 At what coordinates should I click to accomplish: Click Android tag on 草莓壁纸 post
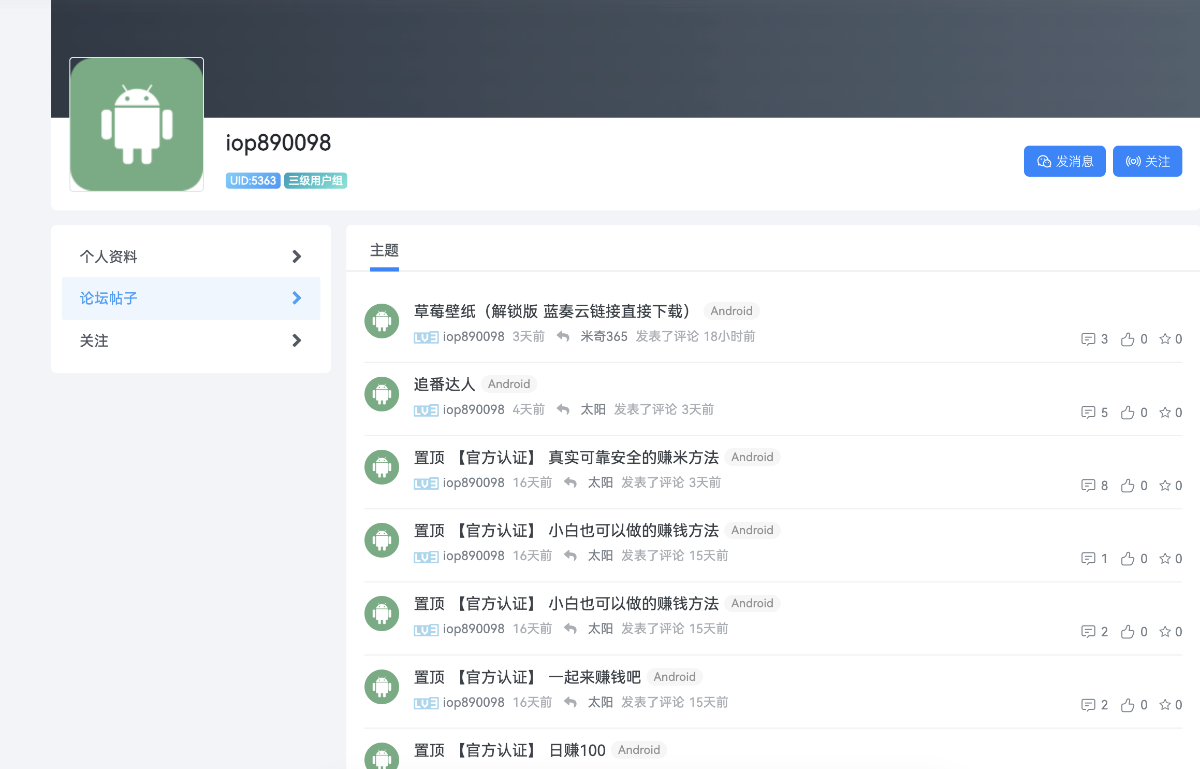click(x=732, y=311)
